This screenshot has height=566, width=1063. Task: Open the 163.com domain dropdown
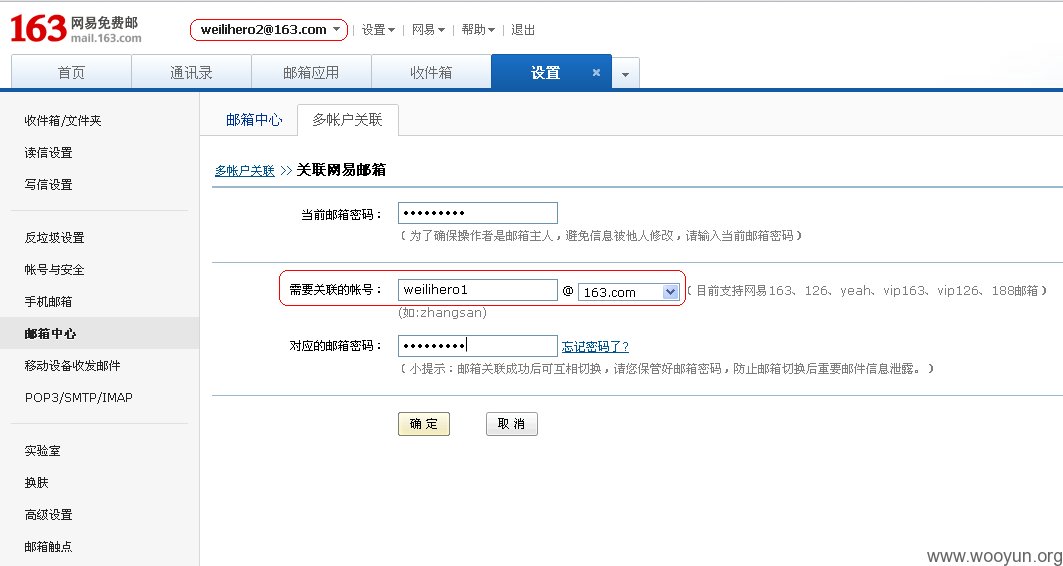pyautogui.click(x=628, y=291)
